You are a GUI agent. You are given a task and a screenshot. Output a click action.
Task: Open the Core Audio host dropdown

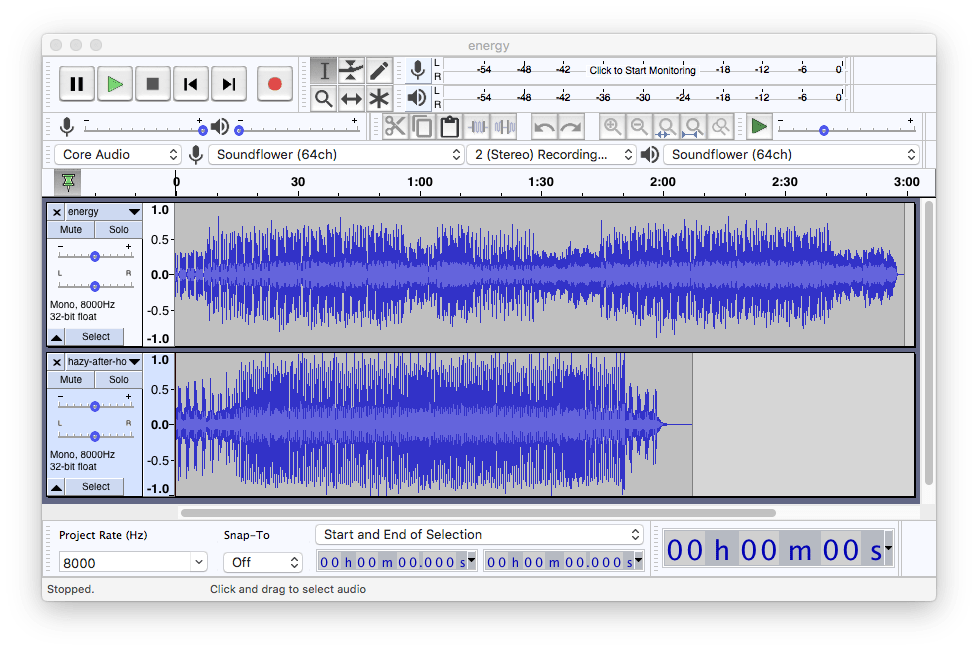[118, 155]
